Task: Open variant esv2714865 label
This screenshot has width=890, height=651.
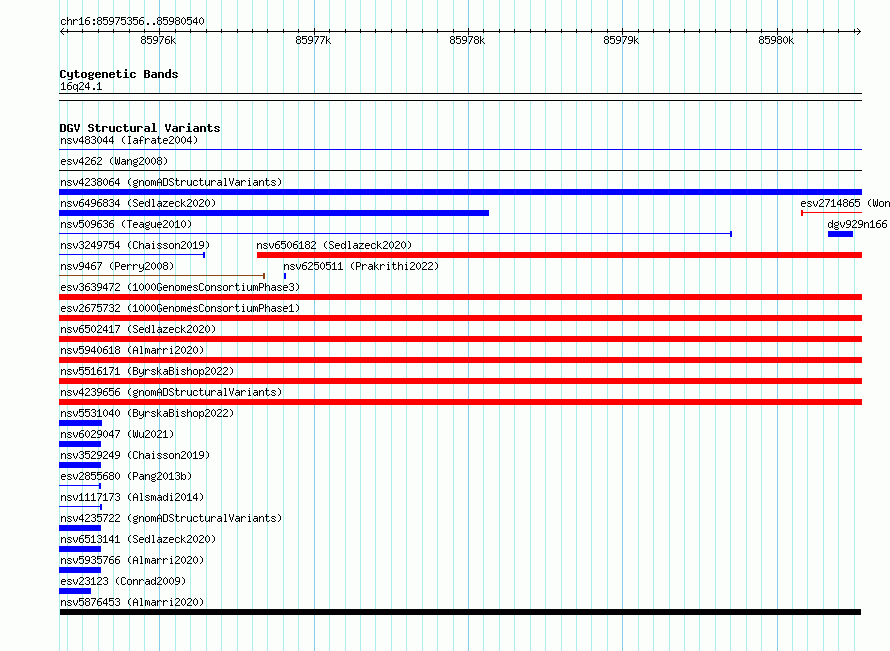Action: 845,203
